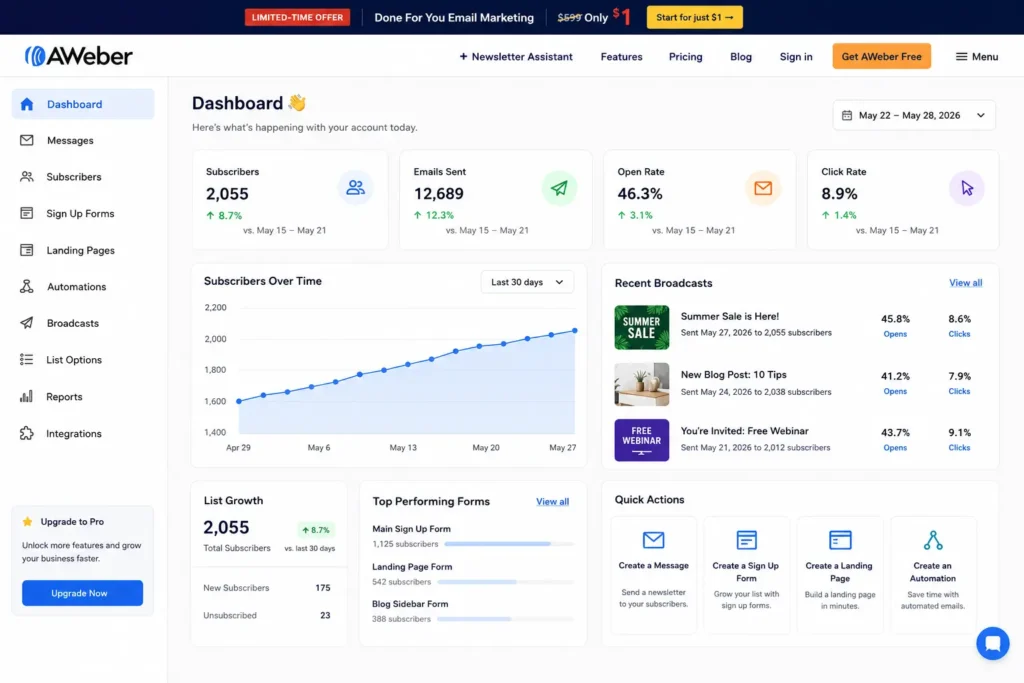This screenshot has width=1024, height=683.
Task: Click the Reports bar chart sidebar icon
Action: tap(27, 396)
